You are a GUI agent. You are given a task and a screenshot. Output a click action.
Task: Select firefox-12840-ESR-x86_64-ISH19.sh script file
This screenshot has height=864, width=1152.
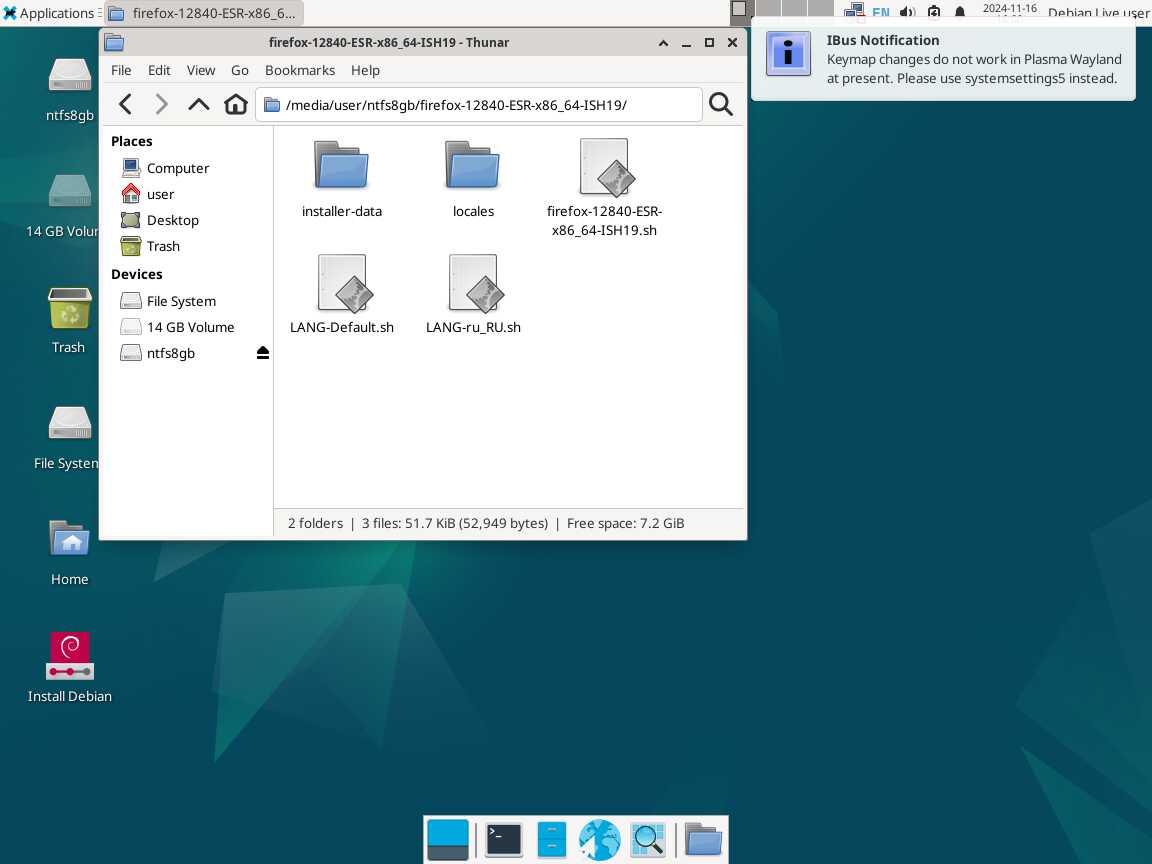point(604,189)
